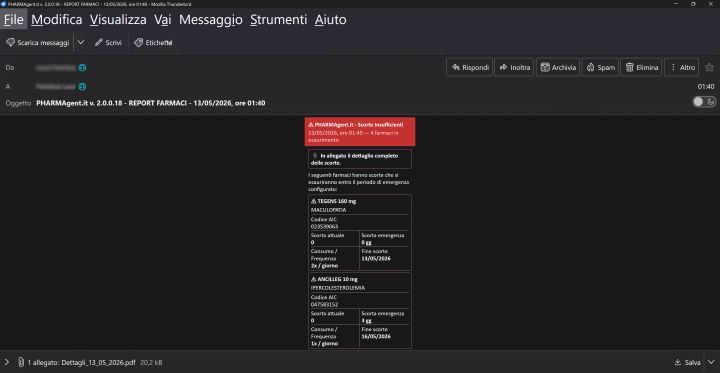The height and width of the screenshot is (373, 720).
Task: Click the ANCILLEG 10 mg heading
Action: (337, 279)
